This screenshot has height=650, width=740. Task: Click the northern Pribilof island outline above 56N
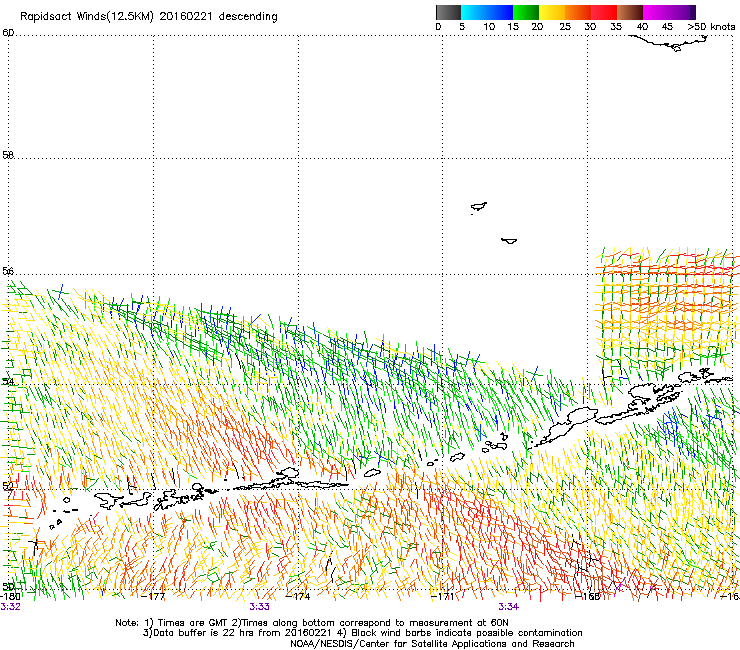coord(479,207)
